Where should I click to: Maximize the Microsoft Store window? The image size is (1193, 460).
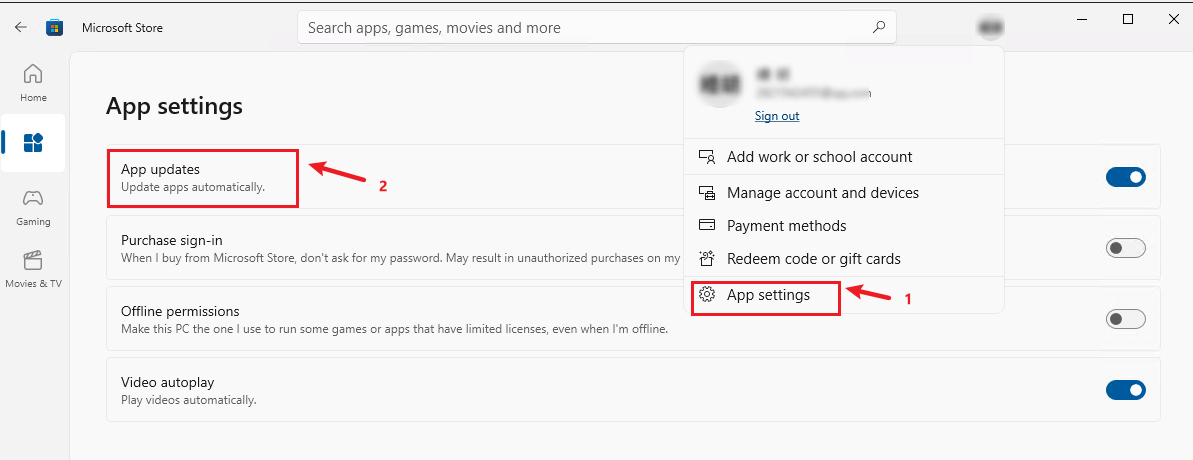pyautogui.click(x=1128, y=20)
